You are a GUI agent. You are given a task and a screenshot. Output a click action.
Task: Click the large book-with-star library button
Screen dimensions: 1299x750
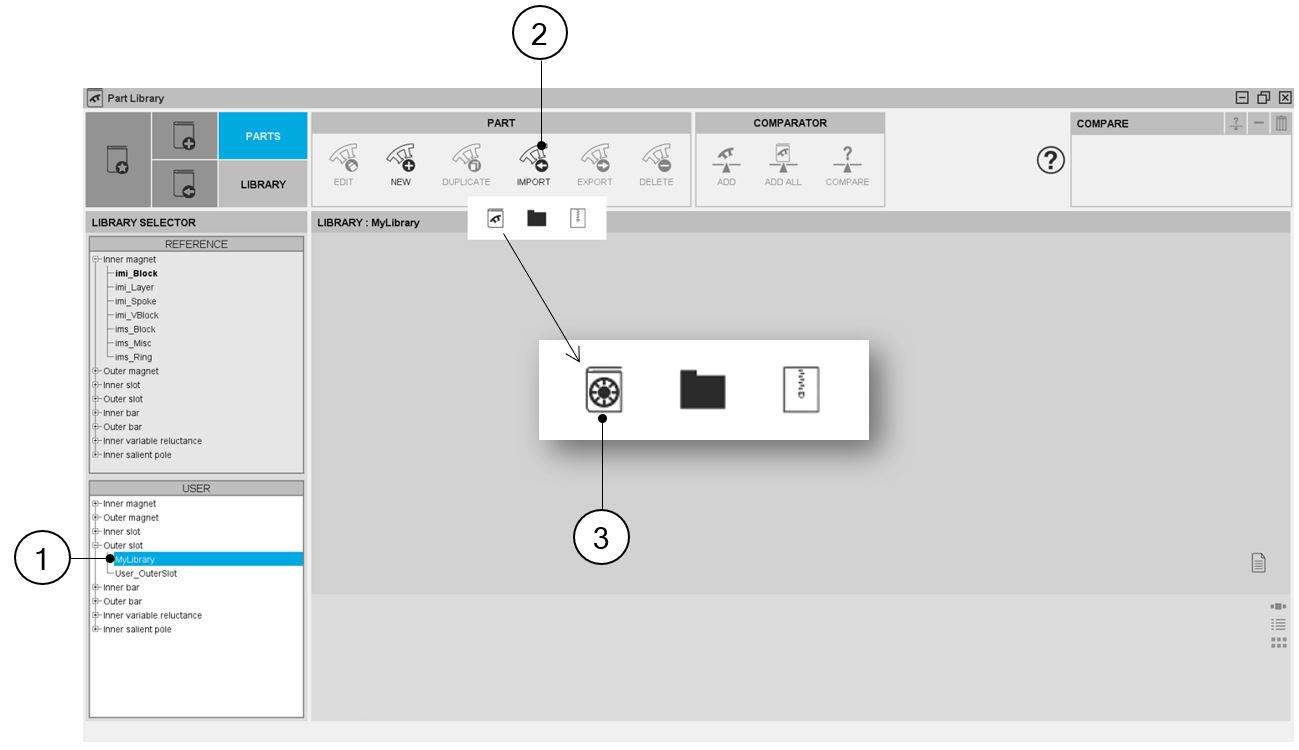[118, 160]
